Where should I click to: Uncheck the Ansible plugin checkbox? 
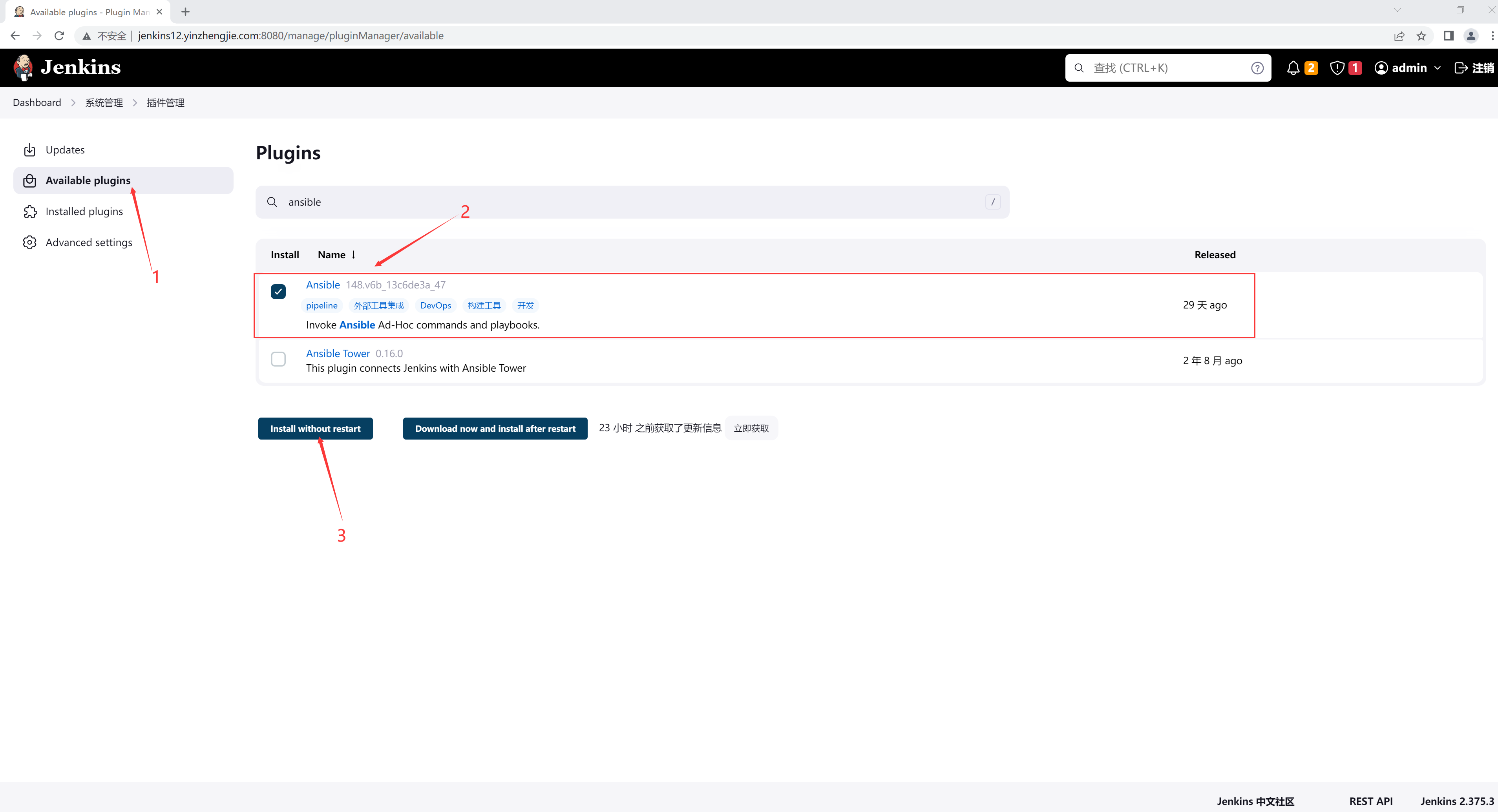click(278, 291)
